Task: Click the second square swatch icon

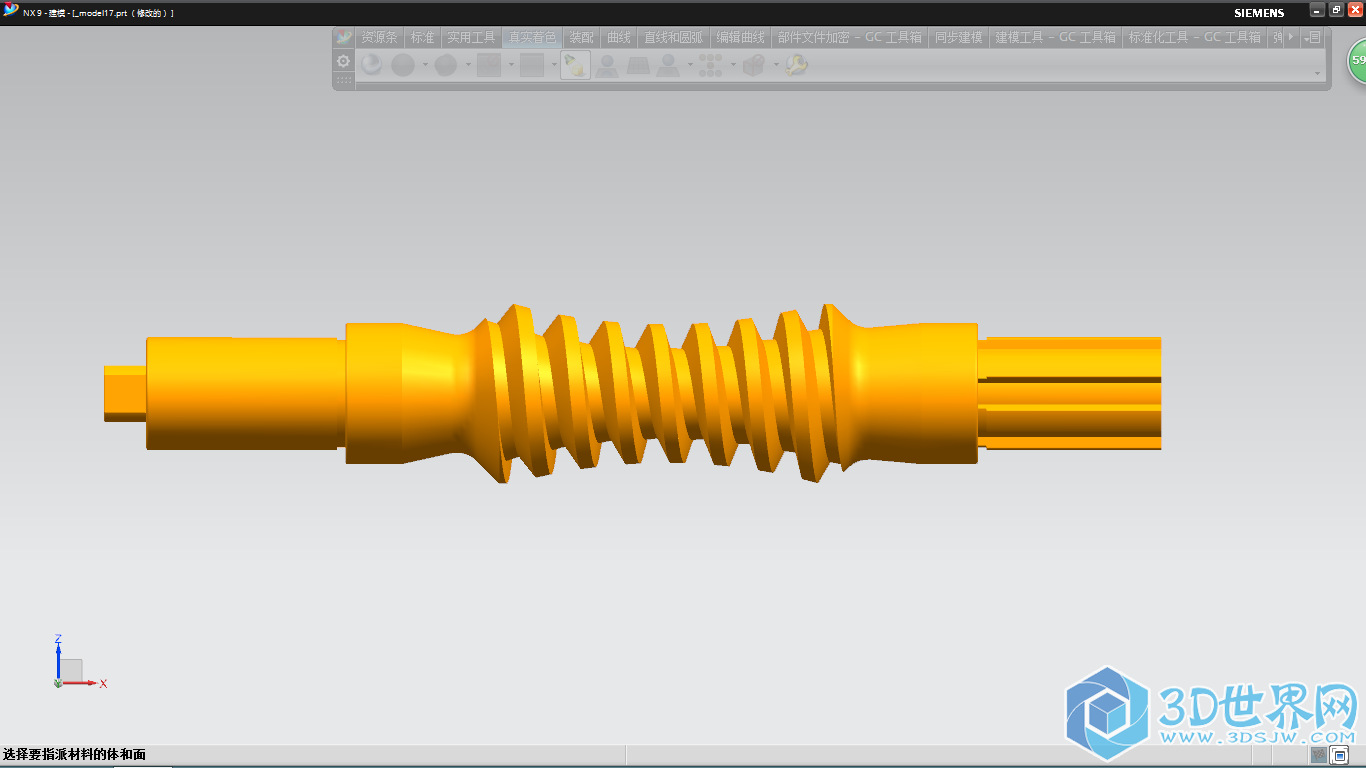Action: [x=532, y=65]
